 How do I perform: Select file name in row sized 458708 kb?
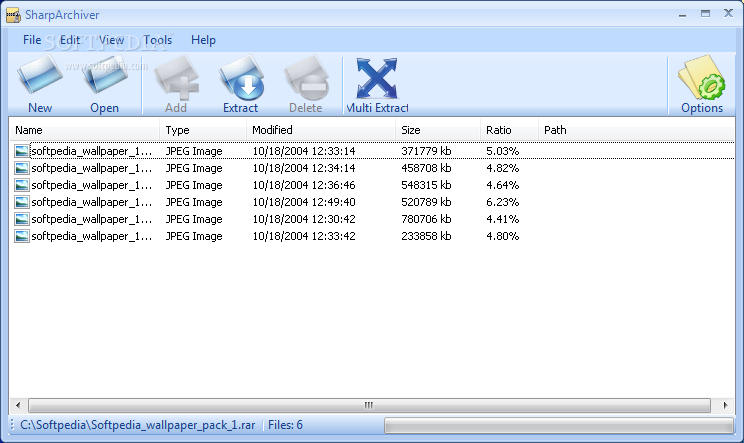92,168
